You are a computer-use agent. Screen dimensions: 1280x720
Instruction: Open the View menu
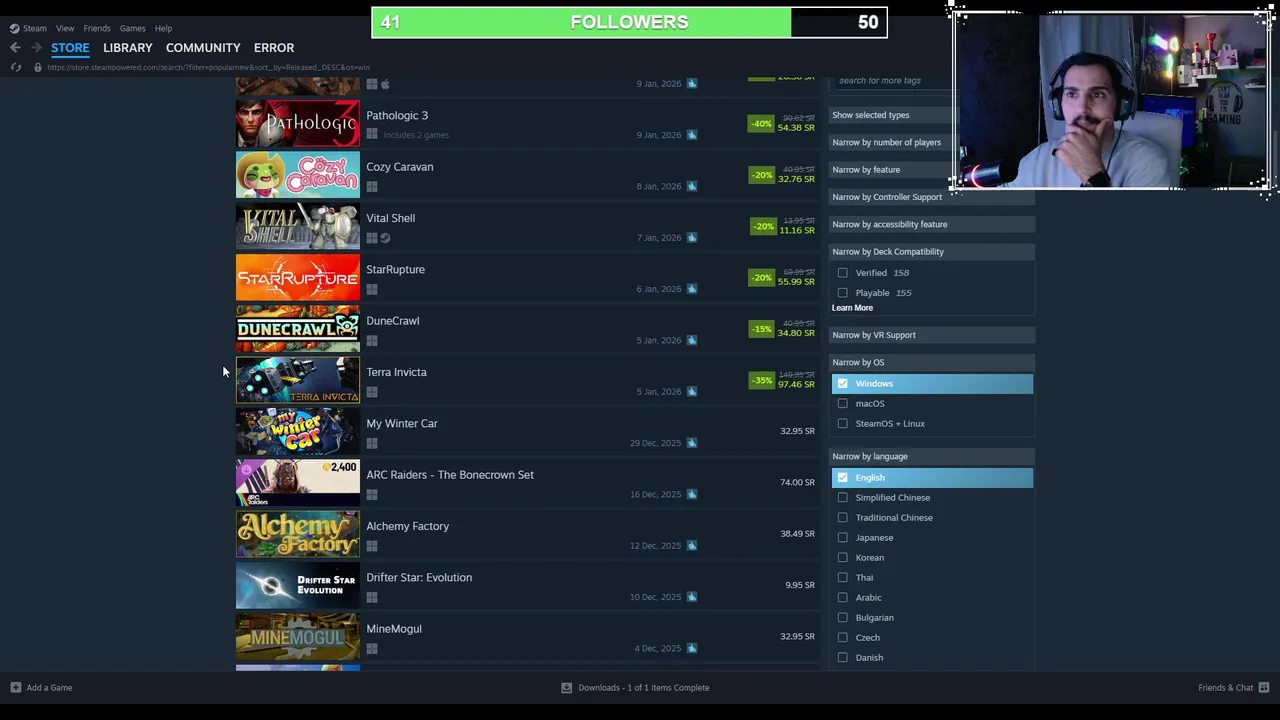65,28
